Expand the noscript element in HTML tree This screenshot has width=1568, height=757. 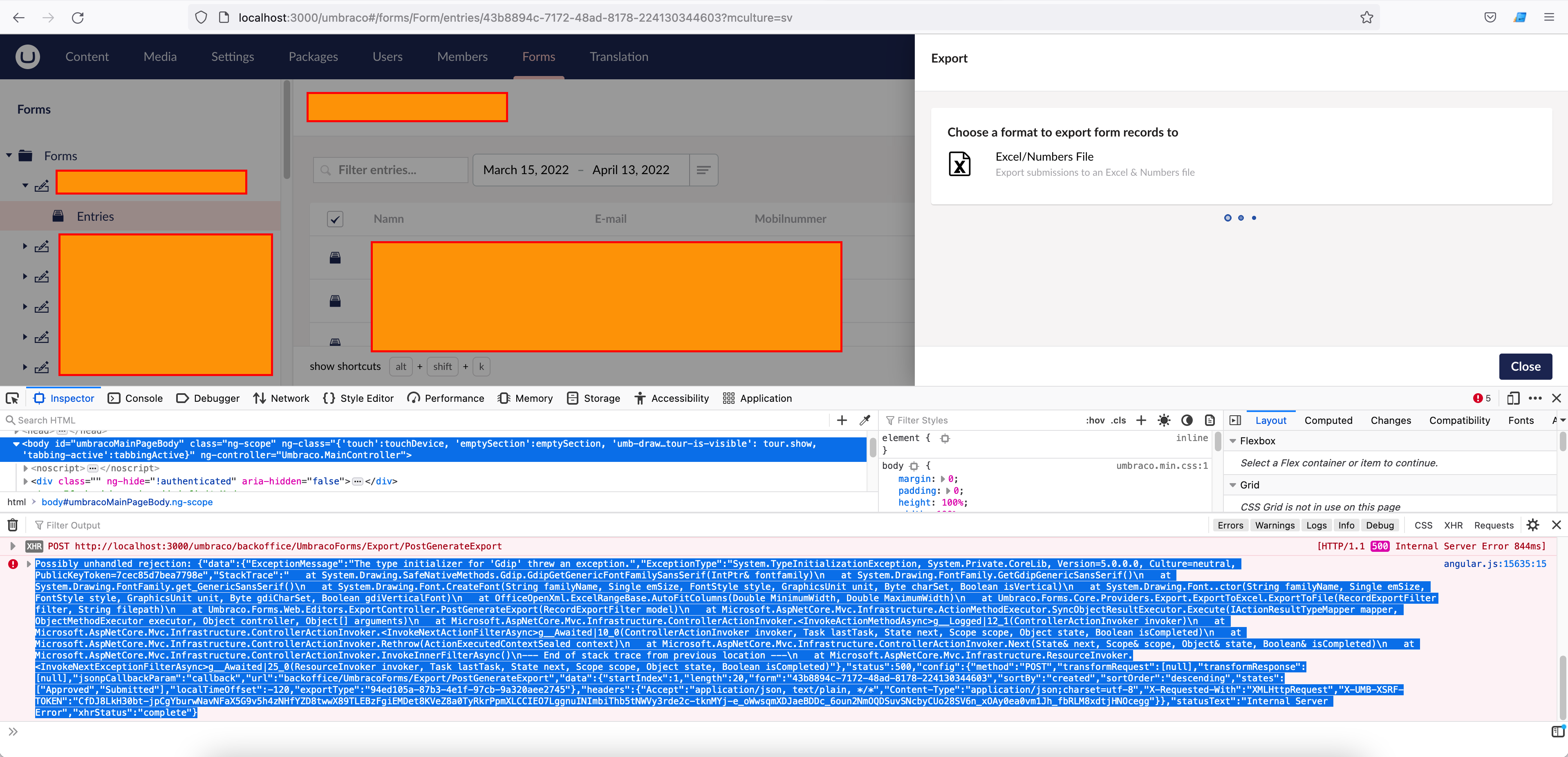(25, 468)
